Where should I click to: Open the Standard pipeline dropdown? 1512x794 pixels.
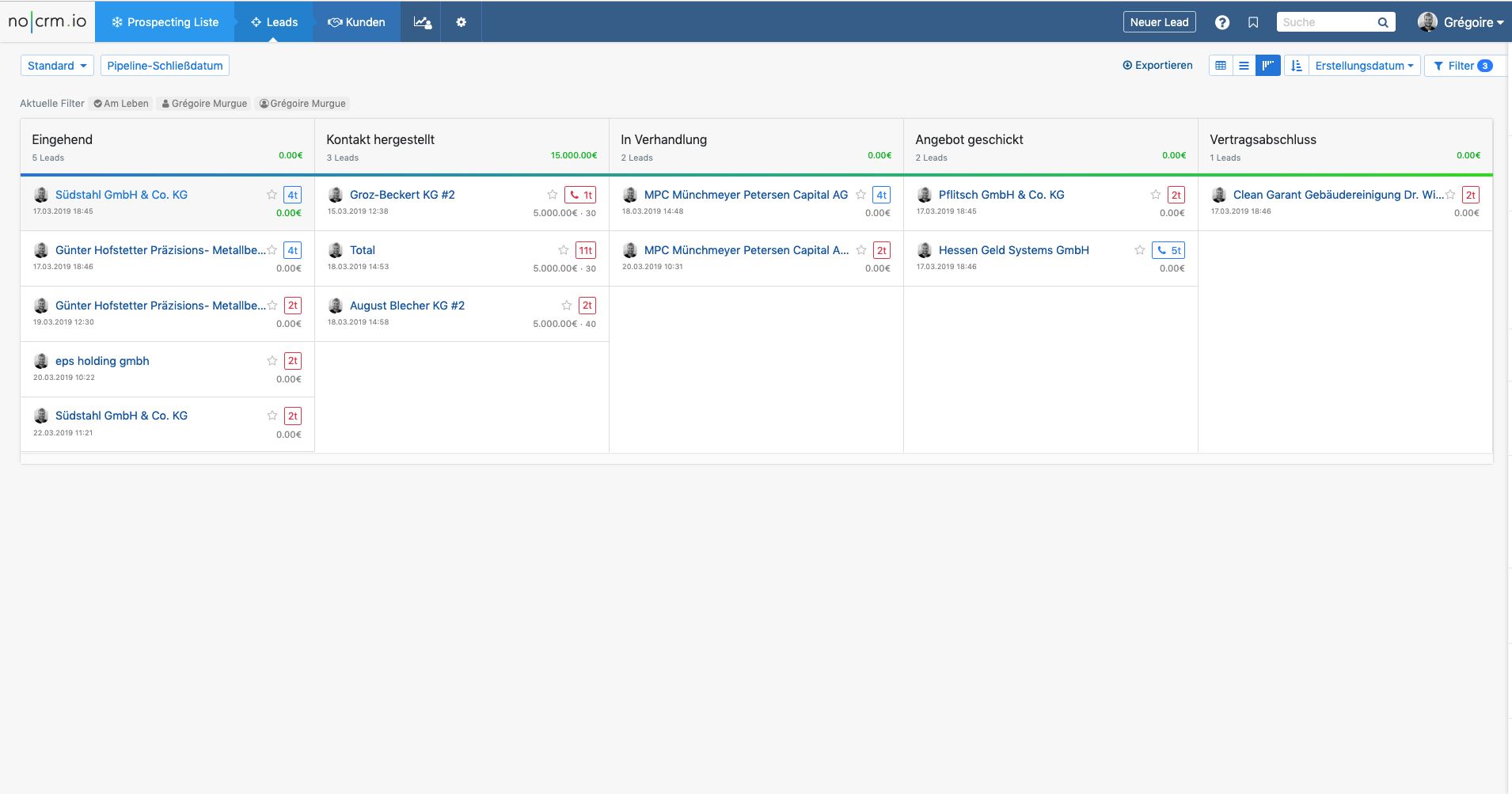[x=57, y=66]
